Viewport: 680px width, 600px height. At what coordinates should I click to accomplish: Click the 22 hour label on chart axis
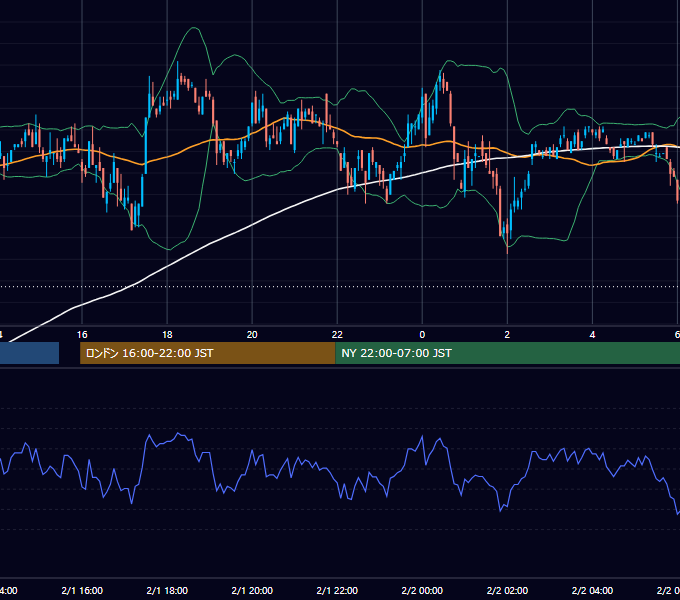coord(337,334)
